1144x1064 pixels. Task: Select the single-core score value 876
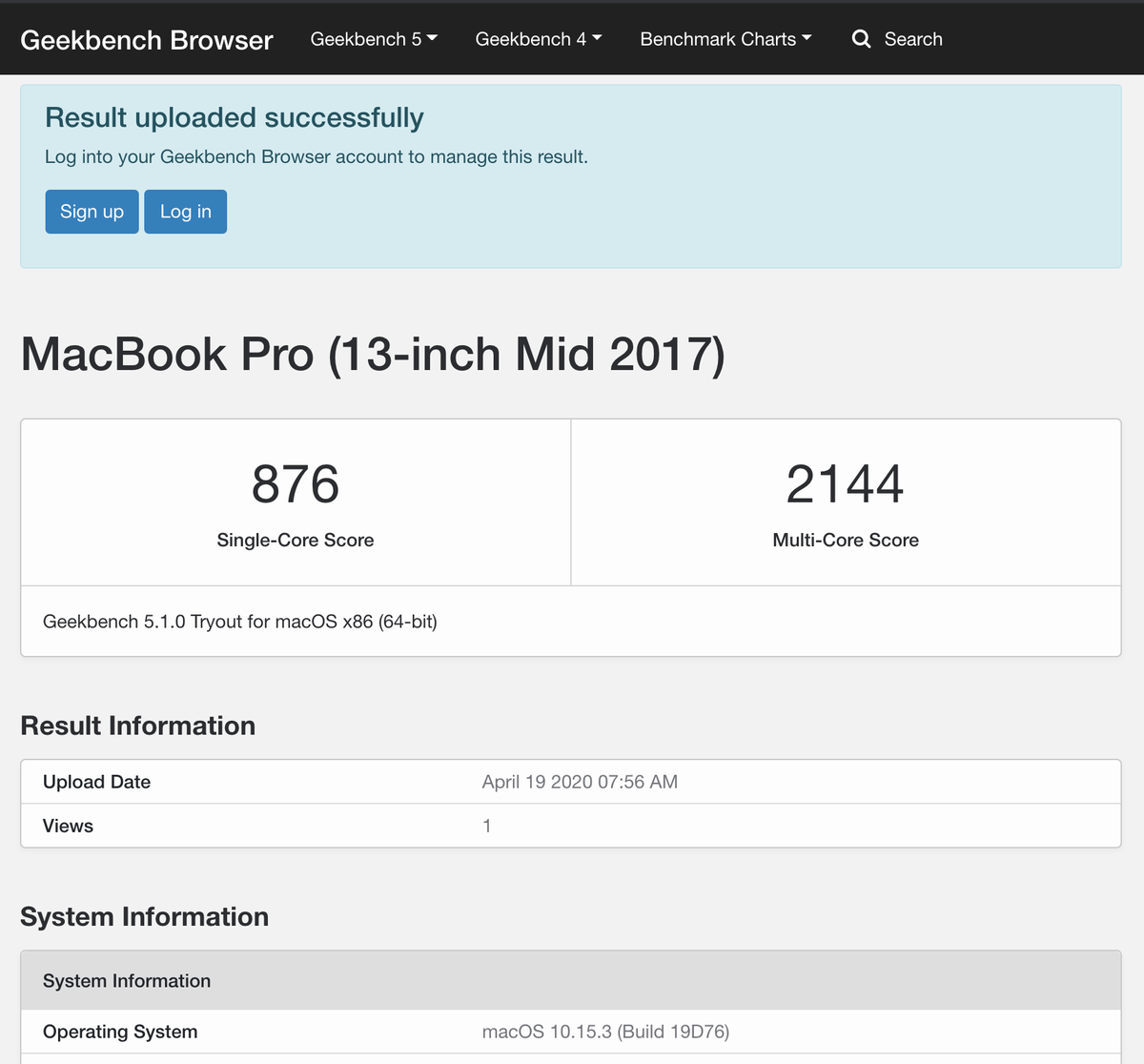(296, 484)
